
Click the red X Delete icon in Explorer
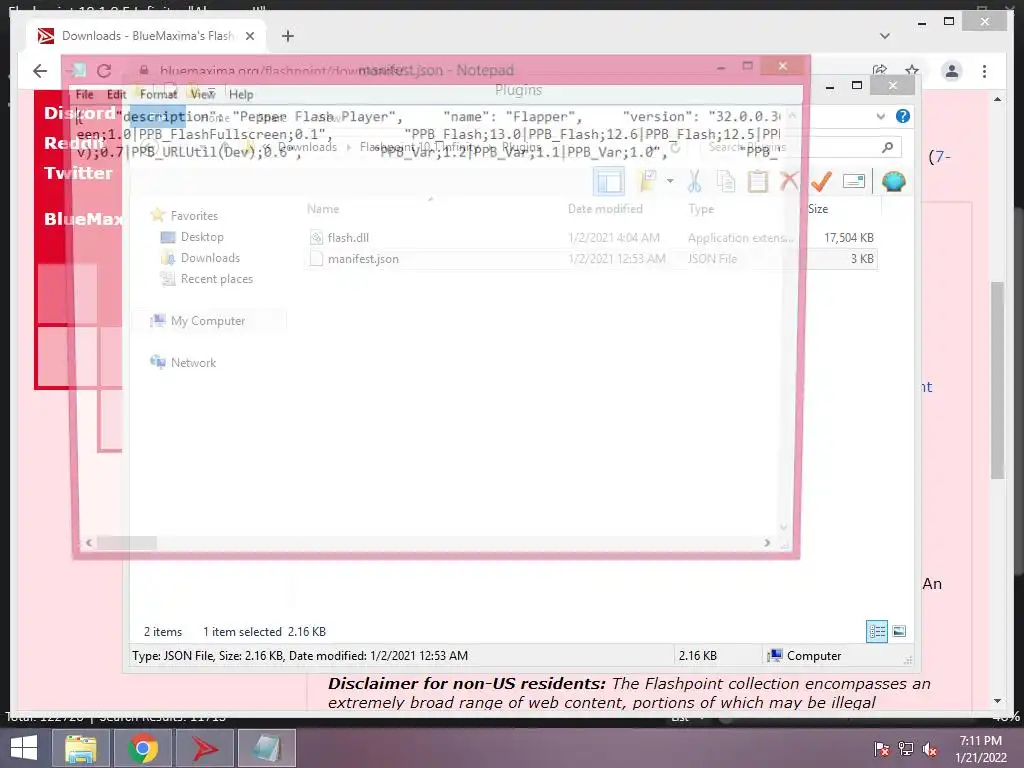[789, 182]
